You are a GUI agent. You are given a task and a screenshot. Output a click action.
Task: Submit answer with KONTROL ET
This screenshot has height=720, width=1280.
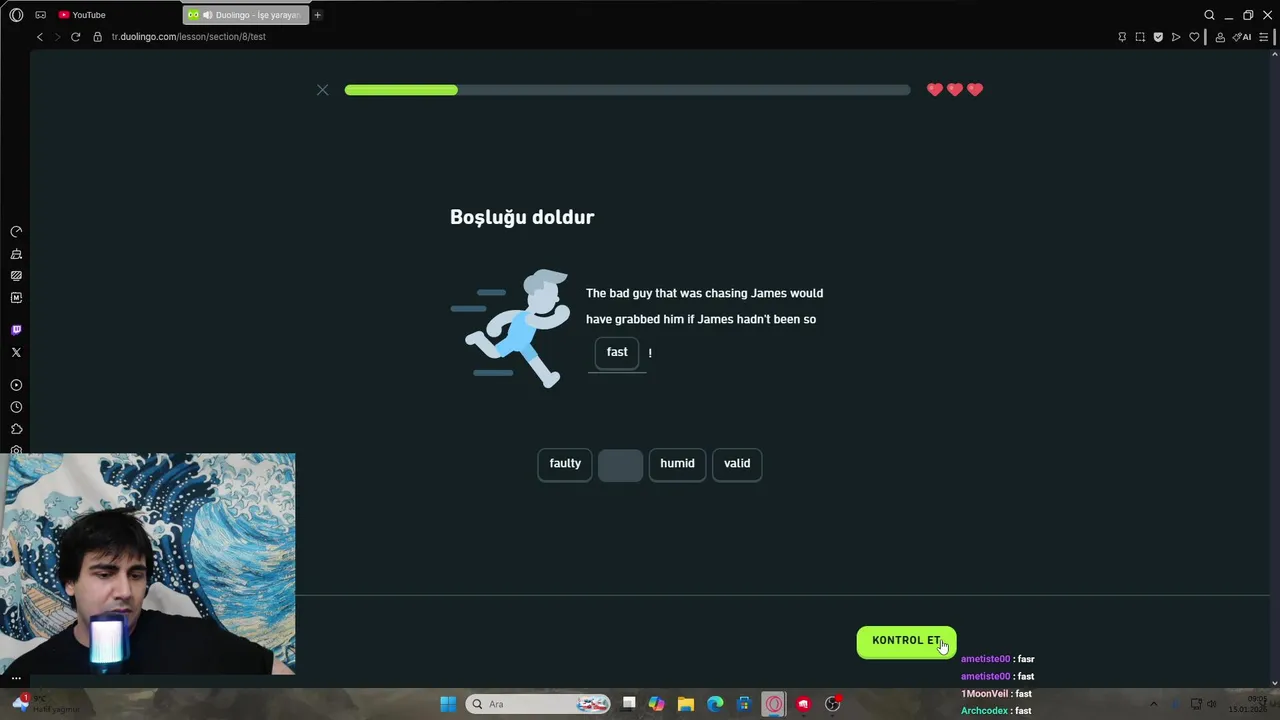(906, 641)
